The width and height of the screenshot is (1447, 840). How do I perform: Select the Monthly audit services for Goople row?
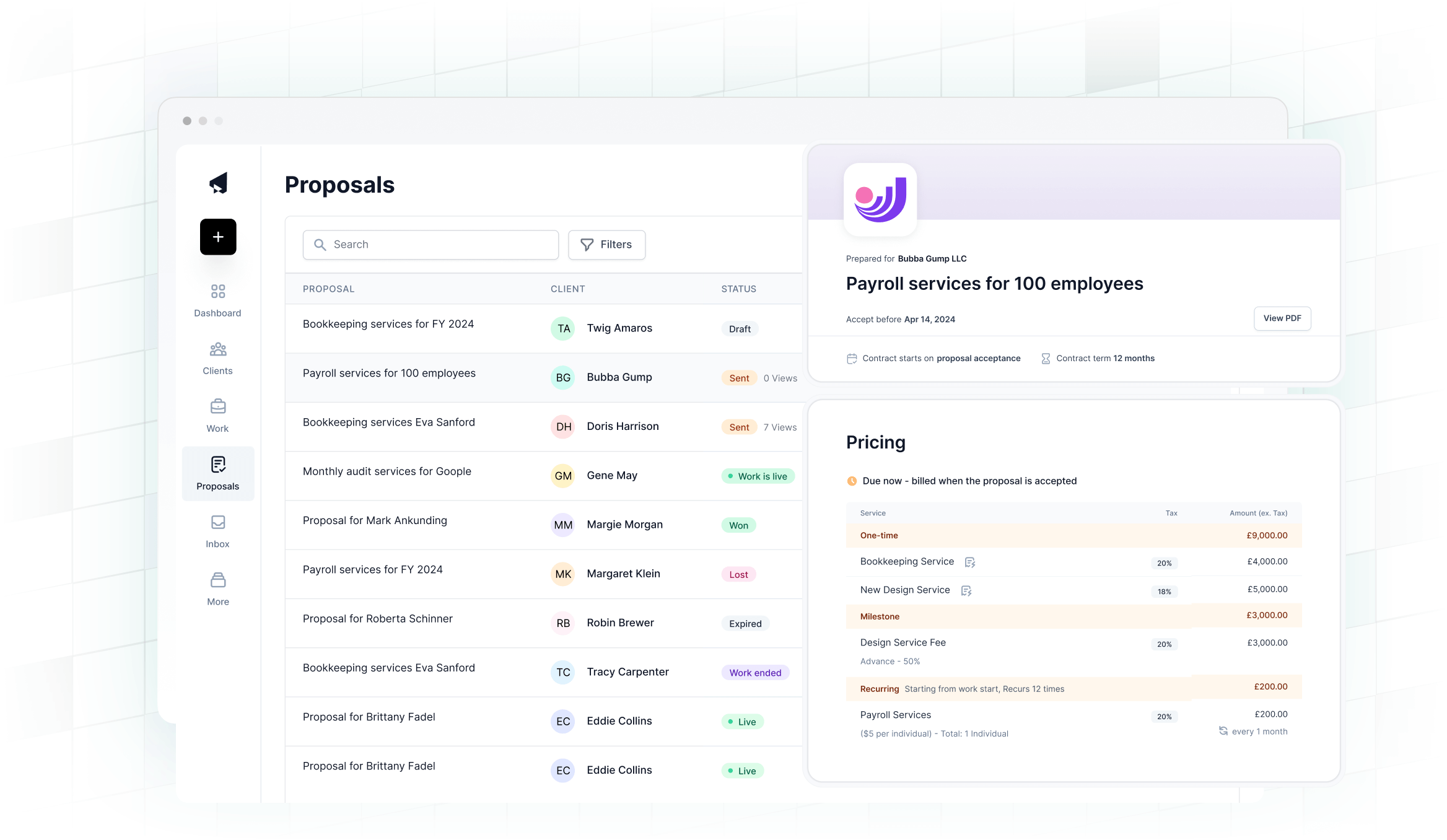(x=387, y=471)
